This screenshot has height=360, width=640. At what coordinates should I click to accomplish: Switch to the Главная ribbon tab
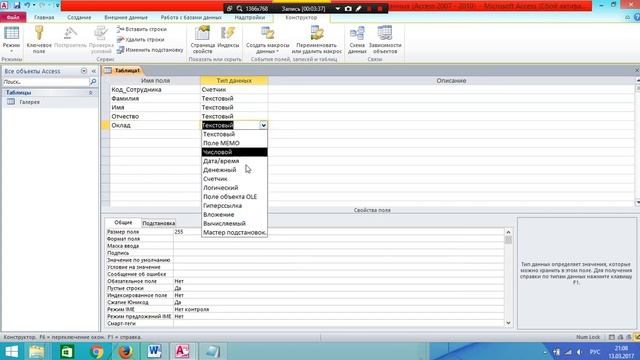tap(44, 18)
